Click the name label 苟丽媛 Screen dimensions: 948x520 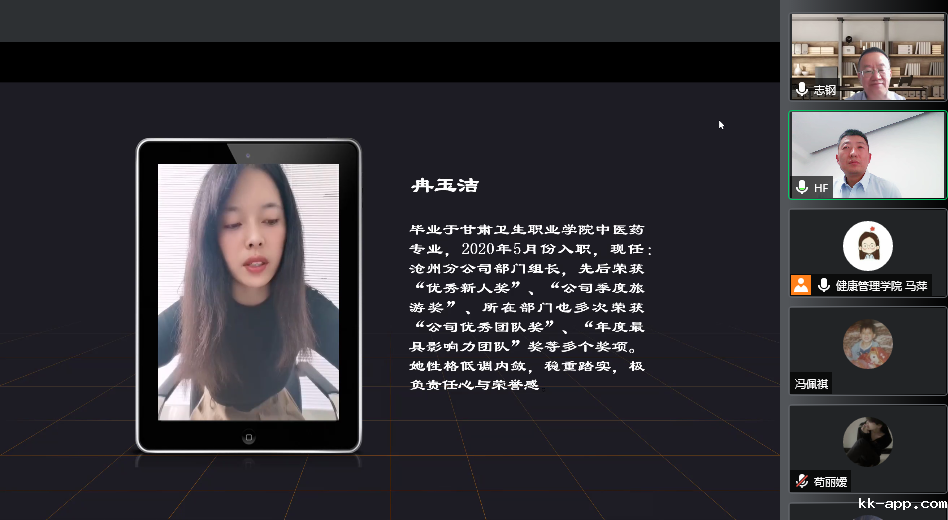(830, 482)
